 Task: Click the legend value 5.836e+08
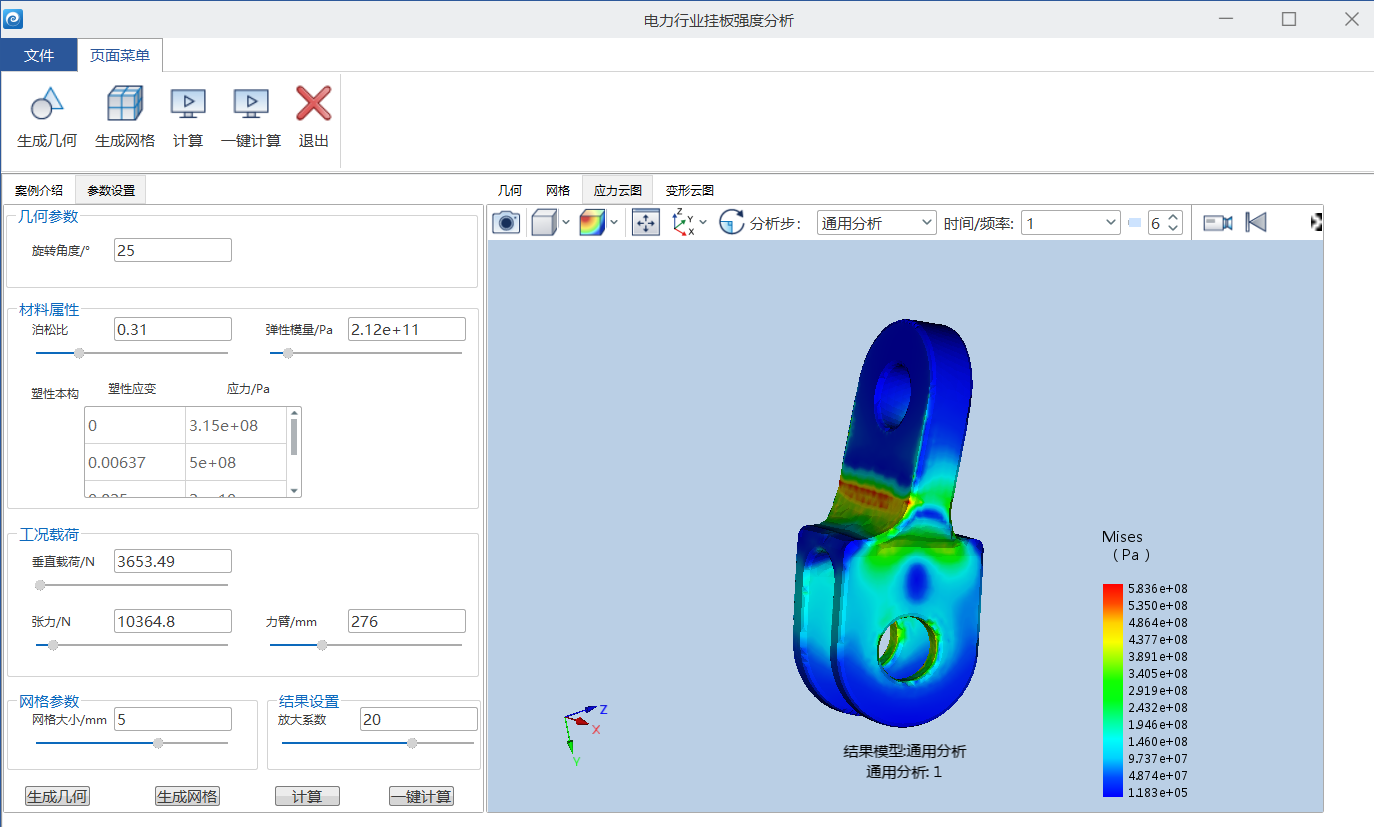(1157, 589)
